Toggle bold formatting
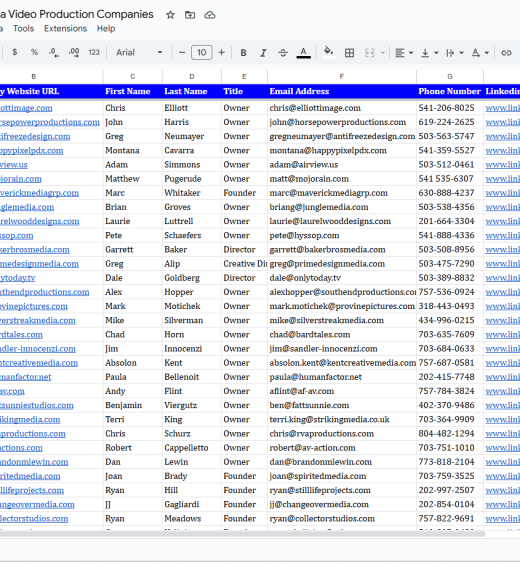The image size is (520, 562). 243,53
